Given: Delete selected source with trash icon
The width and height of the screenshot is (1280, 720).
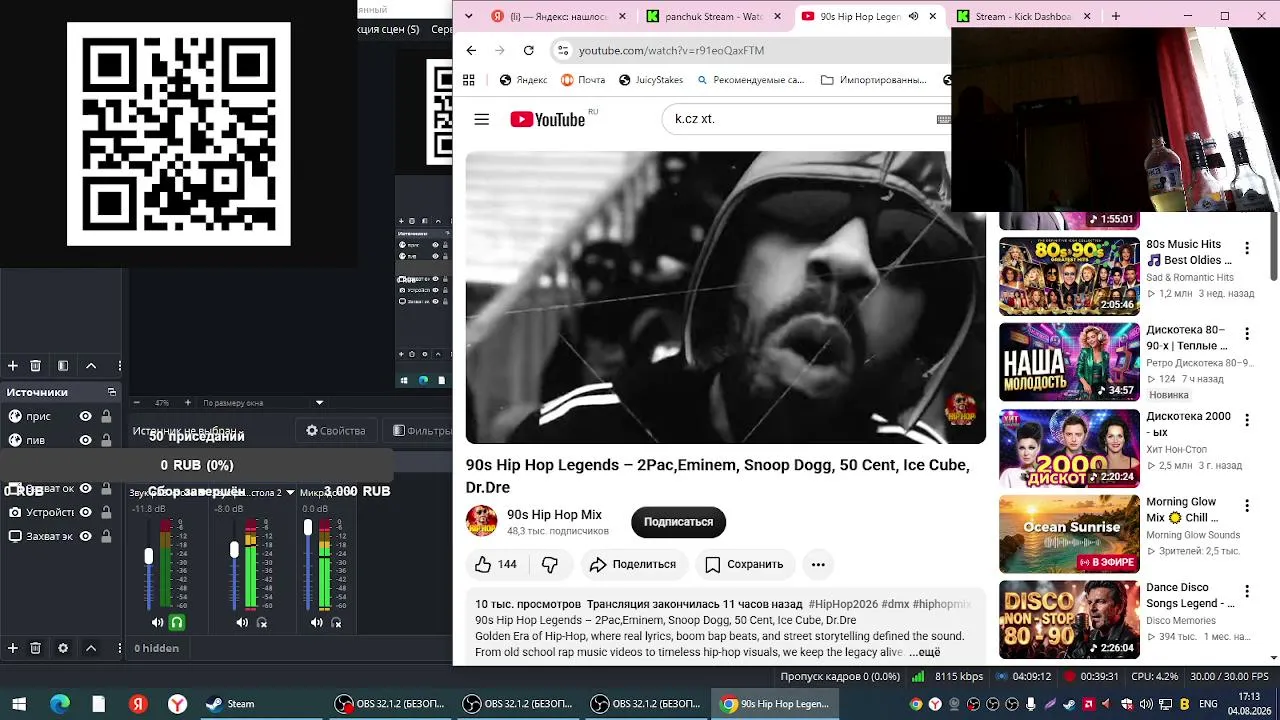Looking at the screenshot, I should 36,648.
